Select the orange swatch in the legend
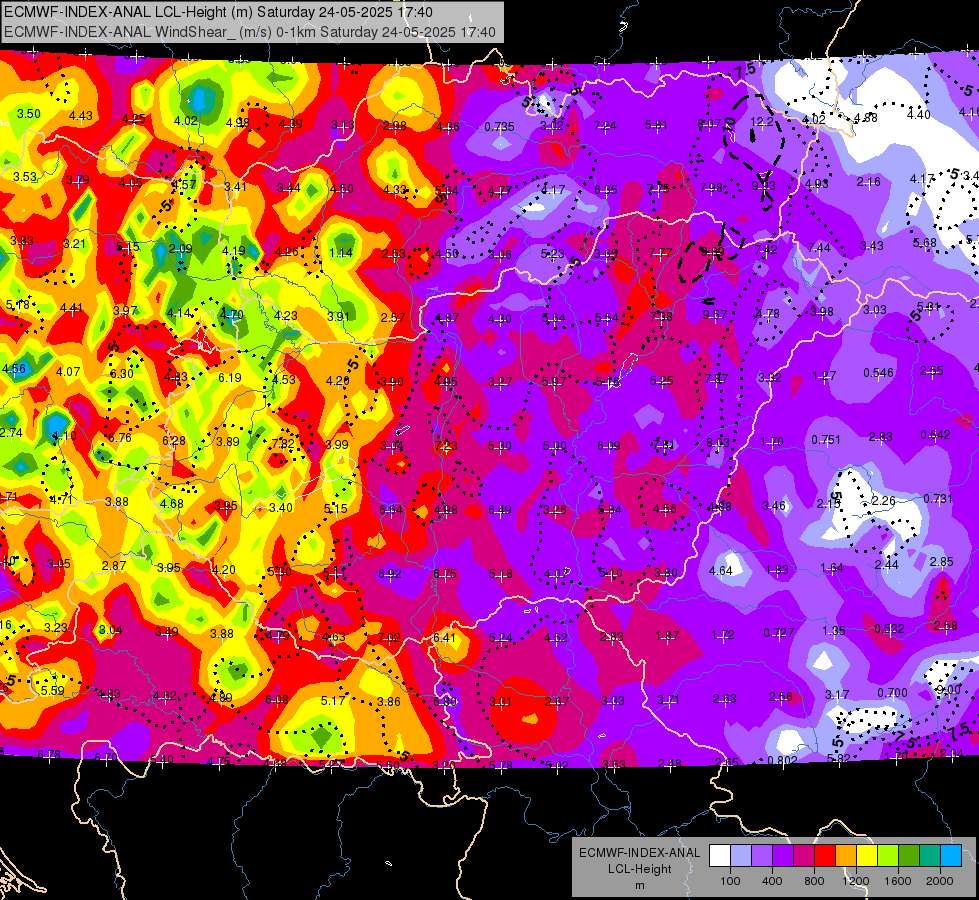The height and width of the screenshot is (900, 979). point(846,856)
